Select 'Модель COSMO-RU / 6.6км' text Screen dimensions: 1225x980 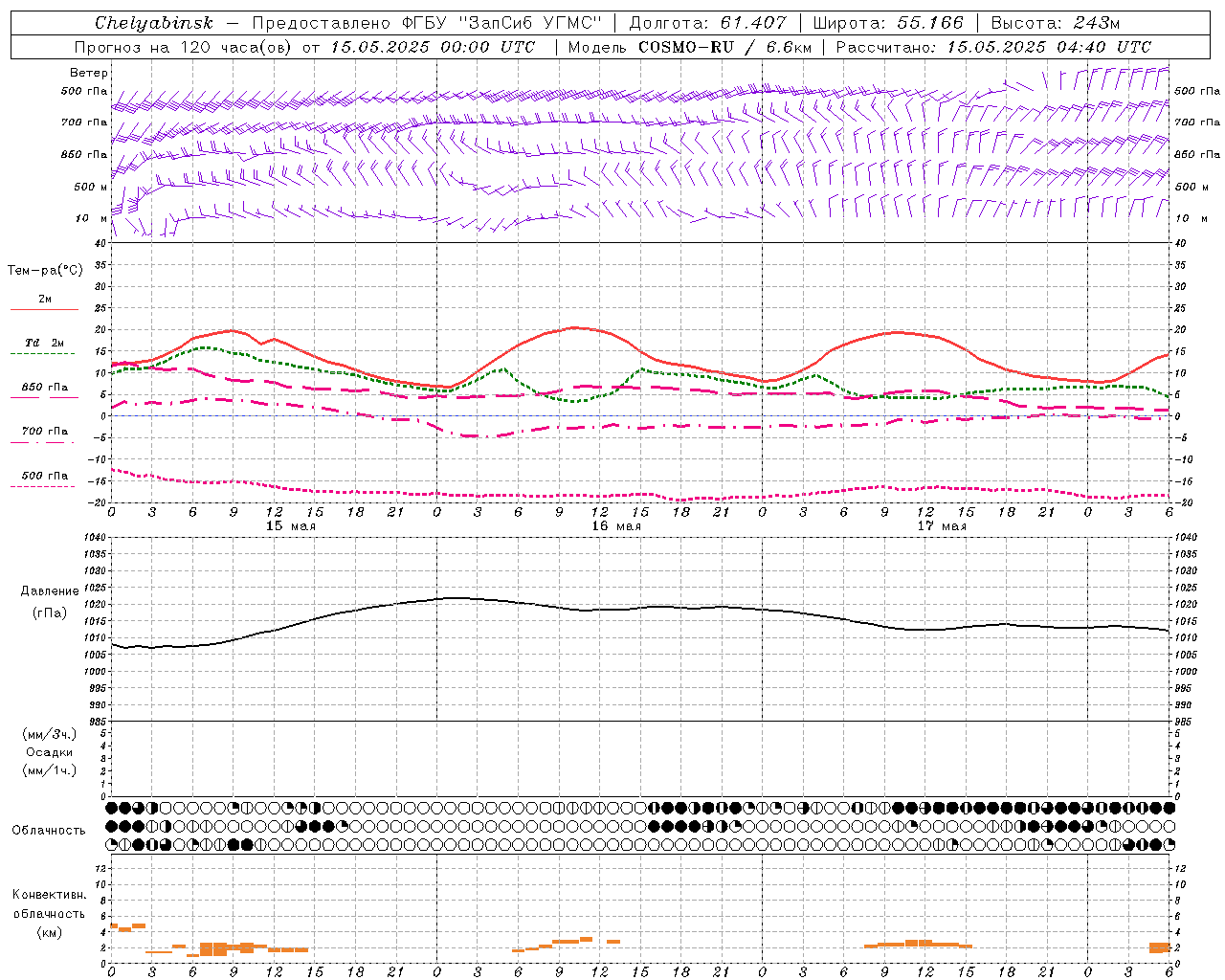(690, 47)
